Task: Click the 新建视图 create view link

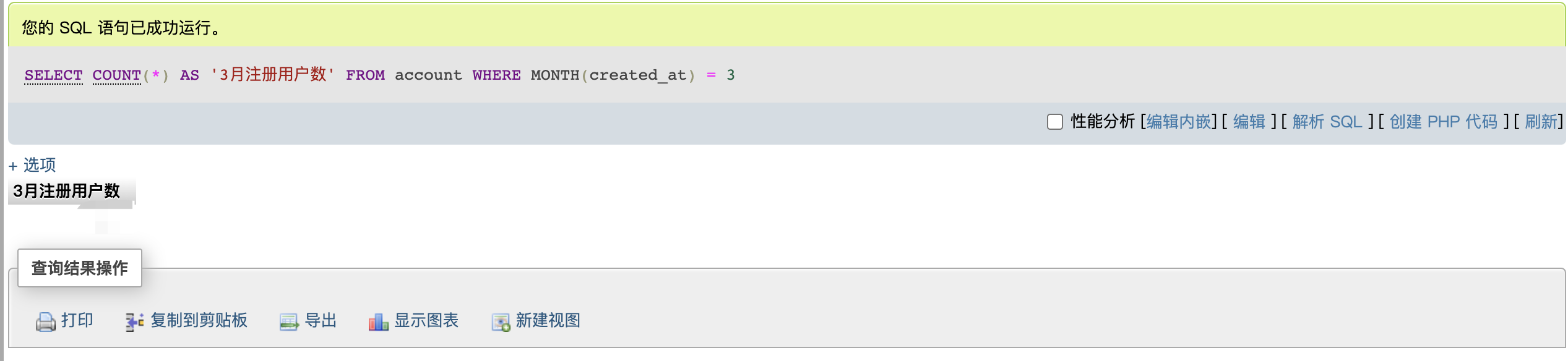Action: click(548, 320)
